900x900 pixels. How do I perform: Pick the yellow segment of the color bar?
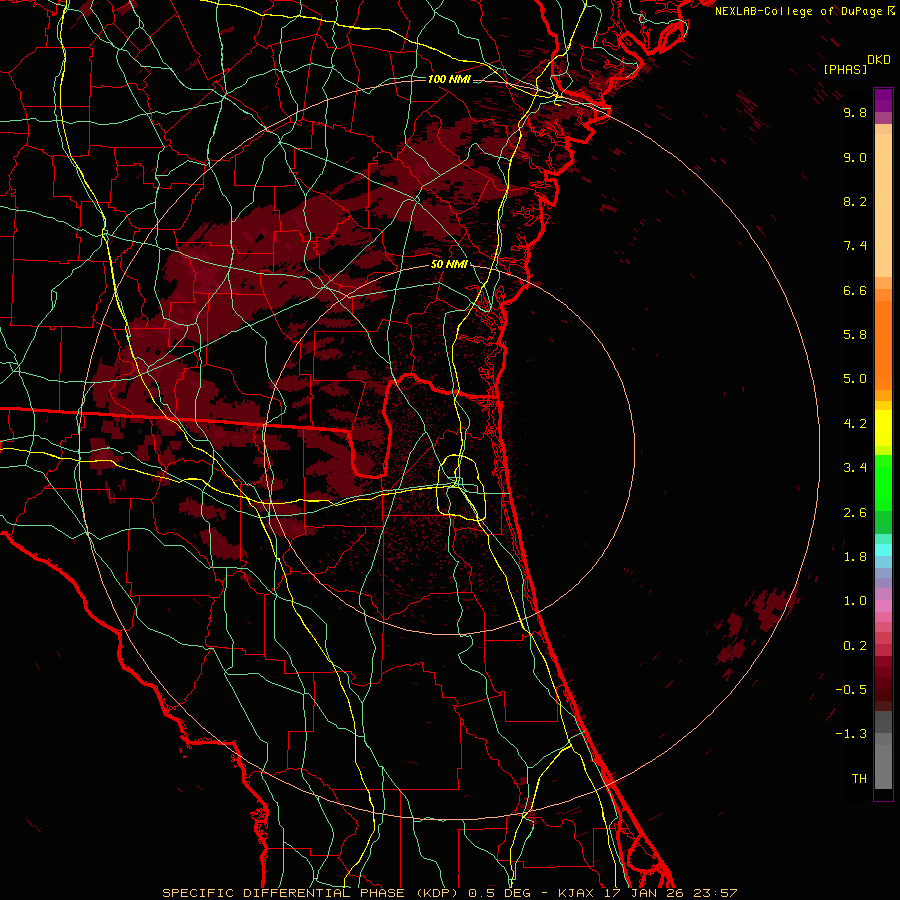click(883, 428)
